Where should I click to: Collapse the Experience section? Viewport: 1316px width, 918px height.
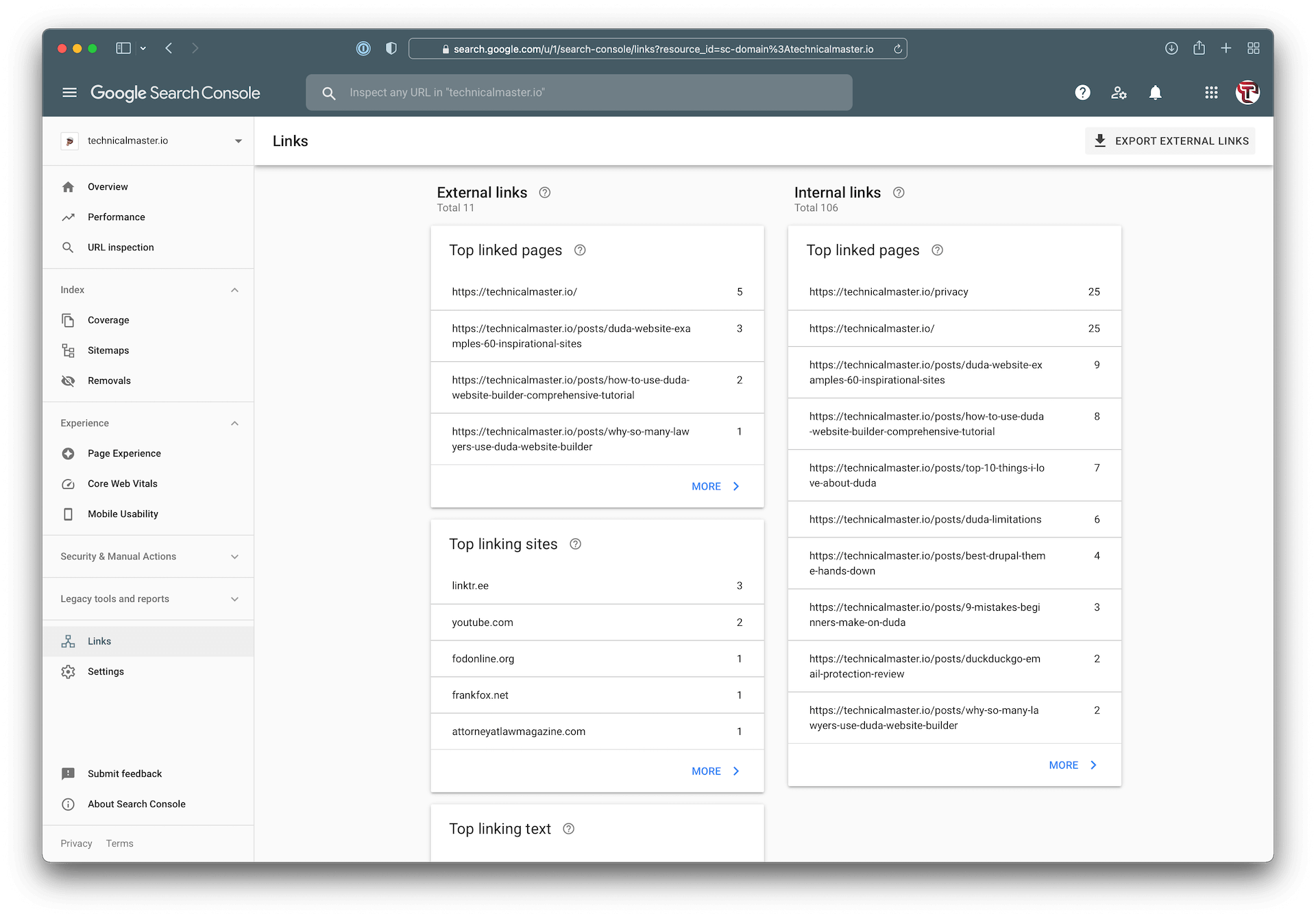pos(234,424)
